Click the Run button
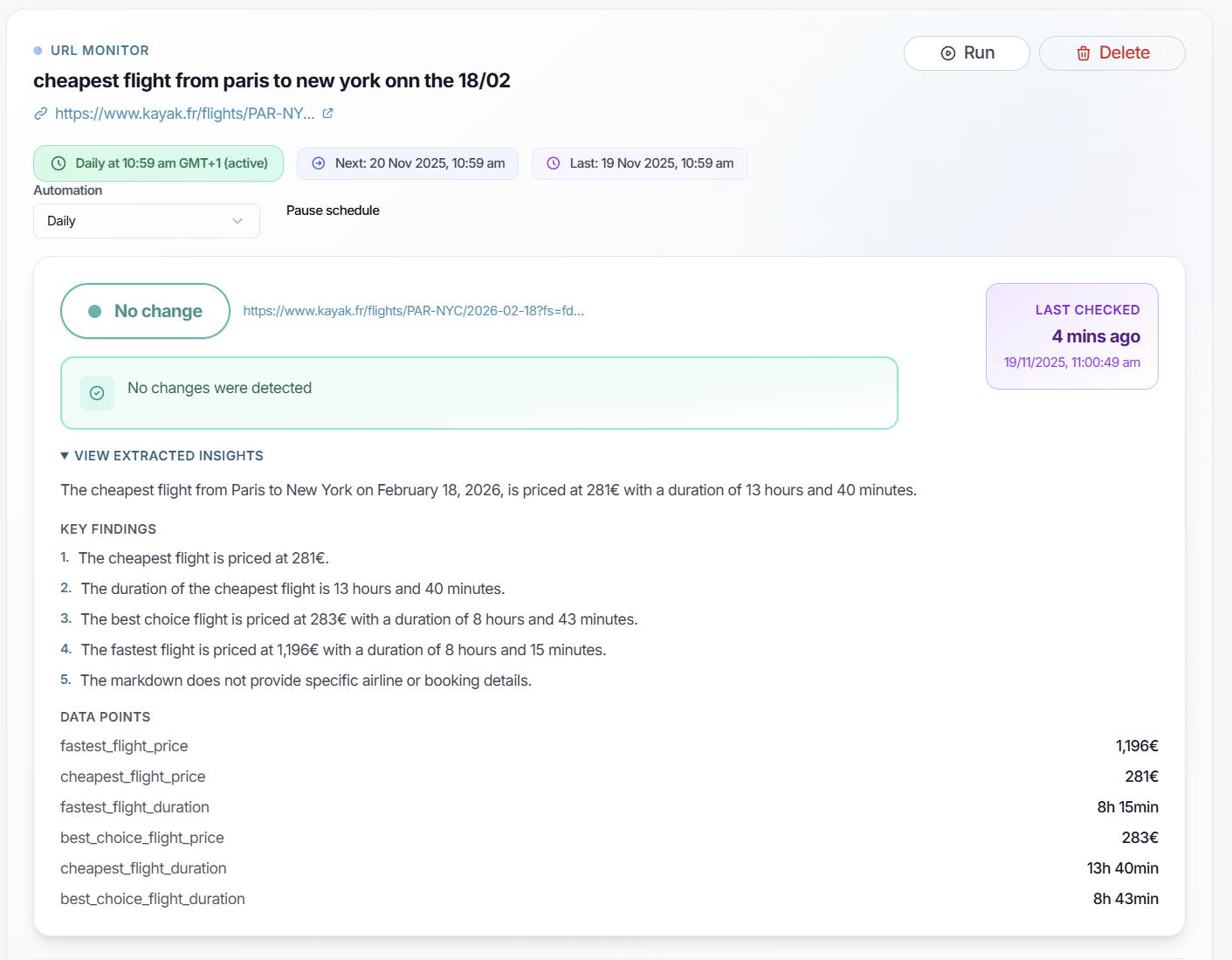Viewport: 1232px width, 960px height. pyautogui.click(x=967, y=53)
